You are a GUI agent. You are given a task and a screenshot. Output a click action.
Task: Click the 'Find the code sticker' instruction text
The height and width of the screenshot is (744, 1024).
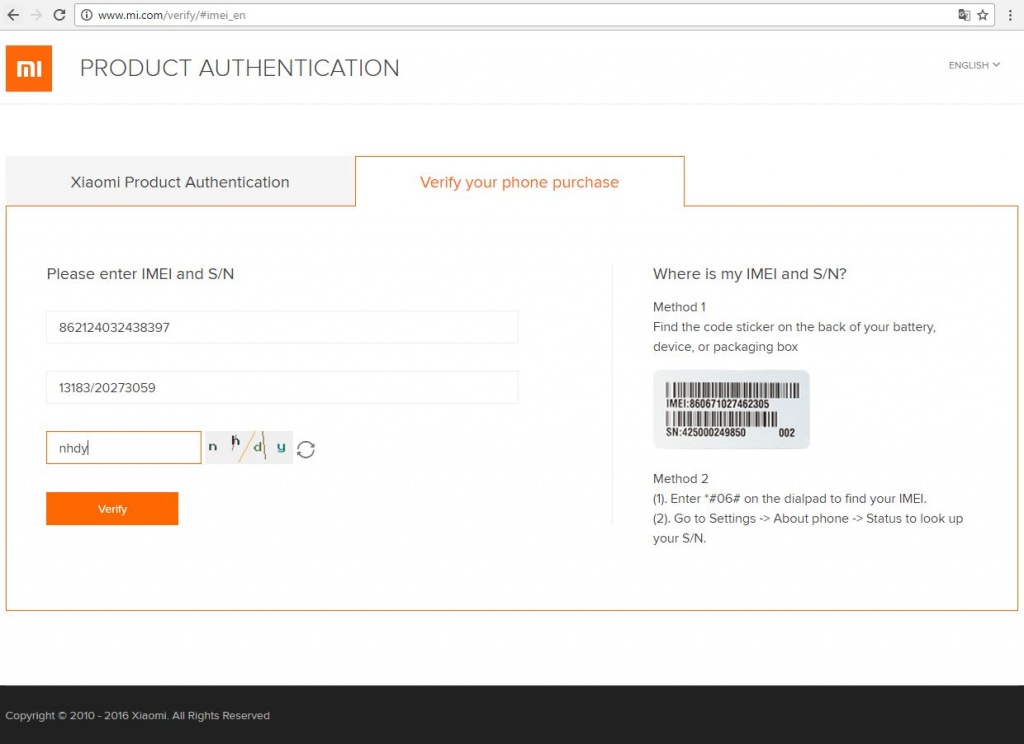794,336
